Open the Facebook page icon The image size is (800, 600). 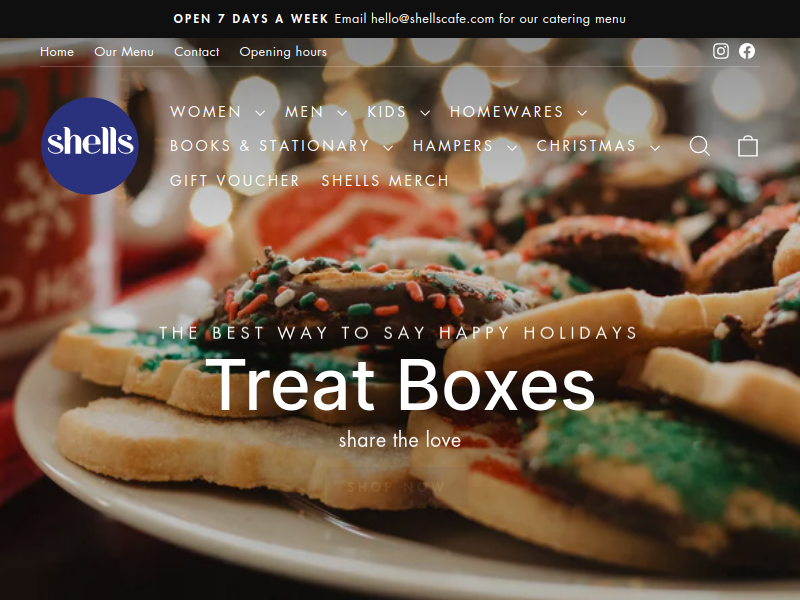(x=747, y=51)
